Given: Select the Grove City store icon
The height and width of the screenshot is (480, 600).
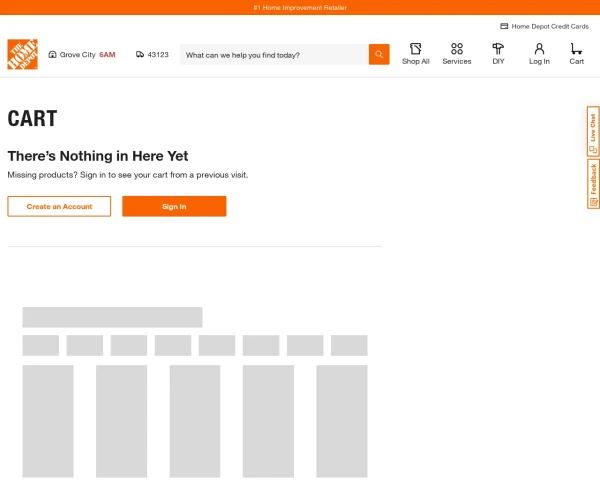Looking at the screenshot, I should (52, 55).
